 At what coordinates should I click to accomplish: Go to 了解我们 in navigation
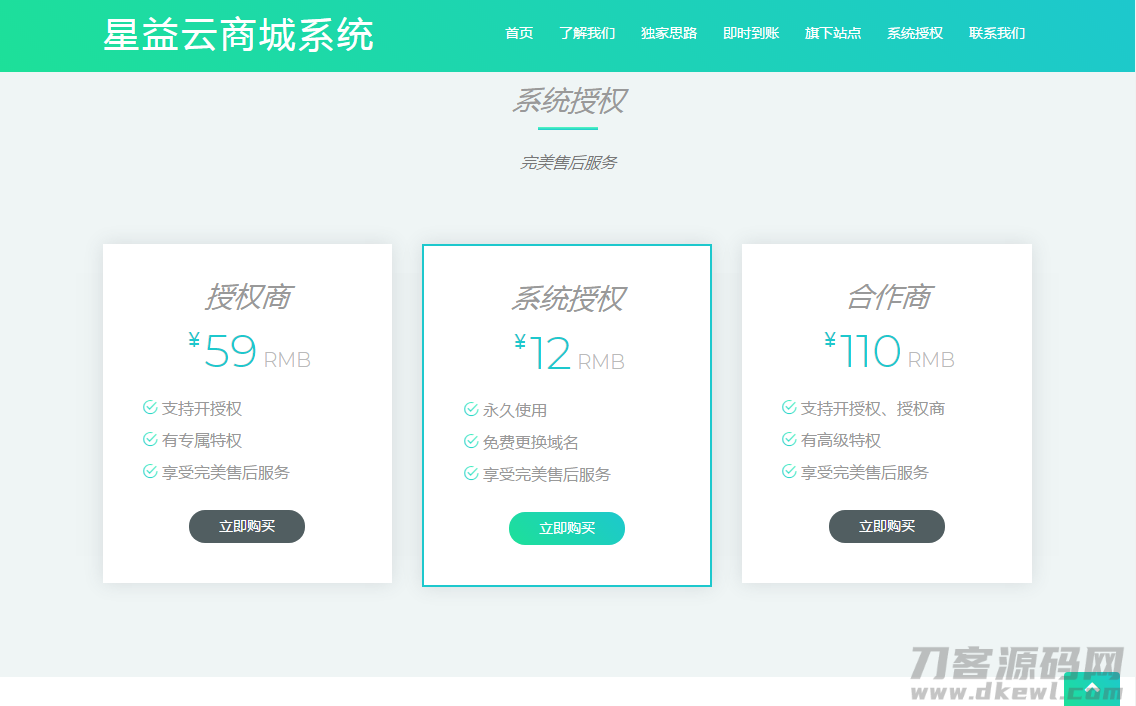[587, 33]
